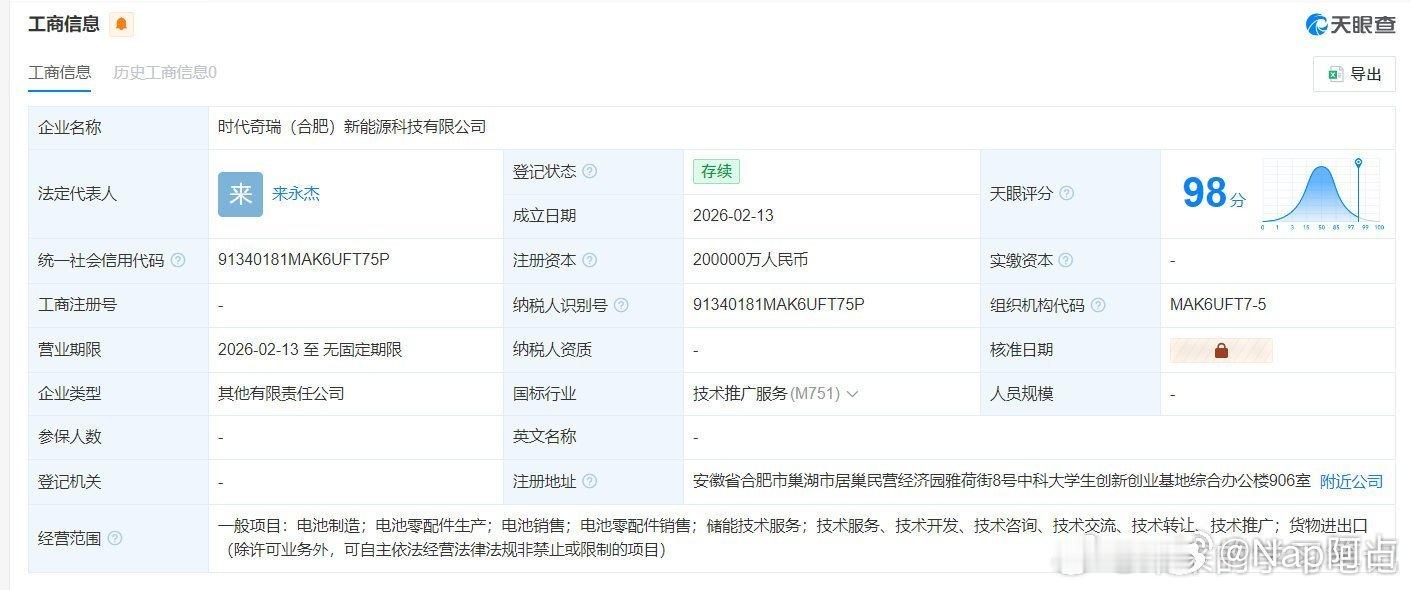1411x590 pixels.
Task: Click 其他有限责任公司 enterprise type value
Action: tap(281, 394)
